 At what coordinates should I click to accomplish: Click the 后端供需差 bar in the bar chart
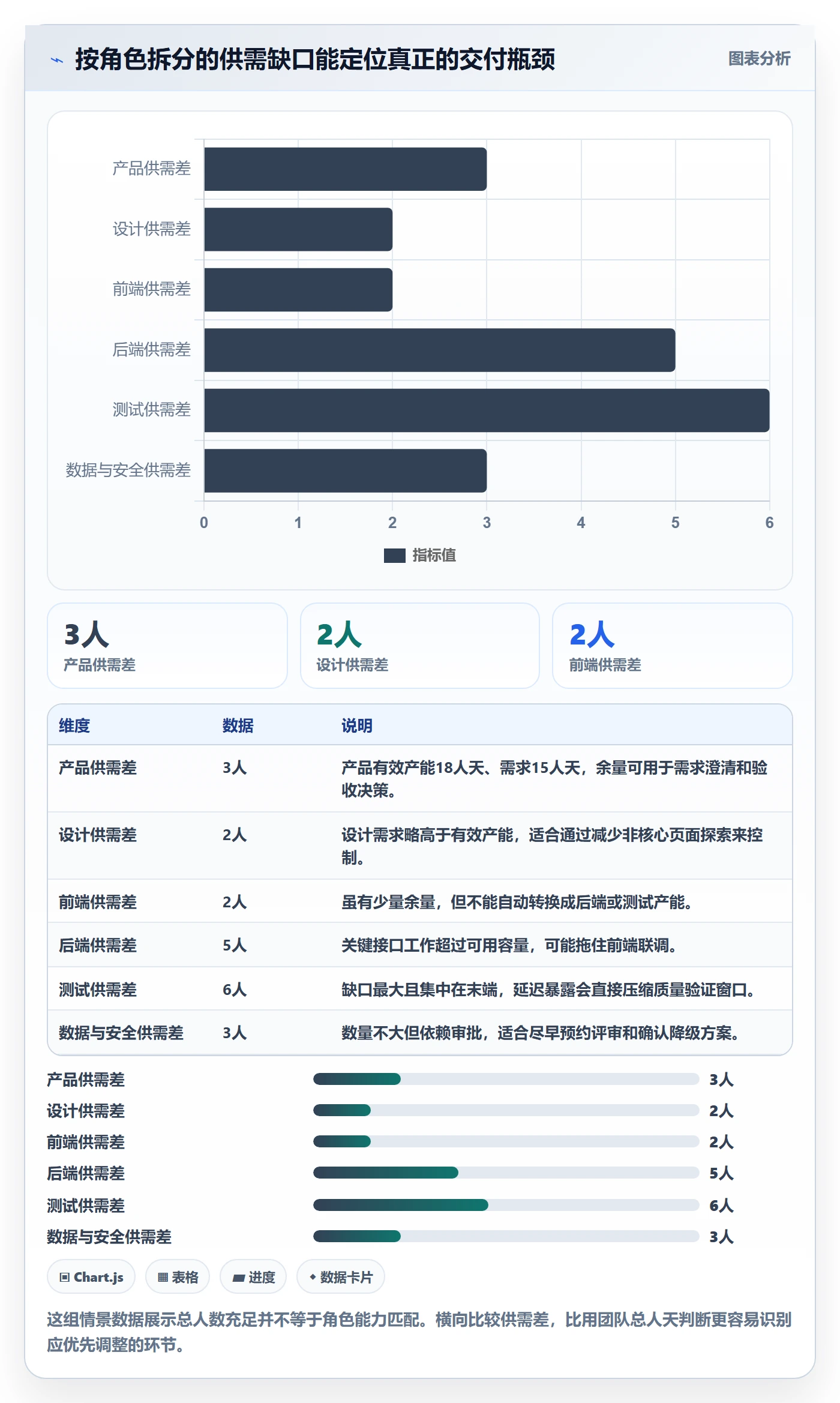coord(440,350)
